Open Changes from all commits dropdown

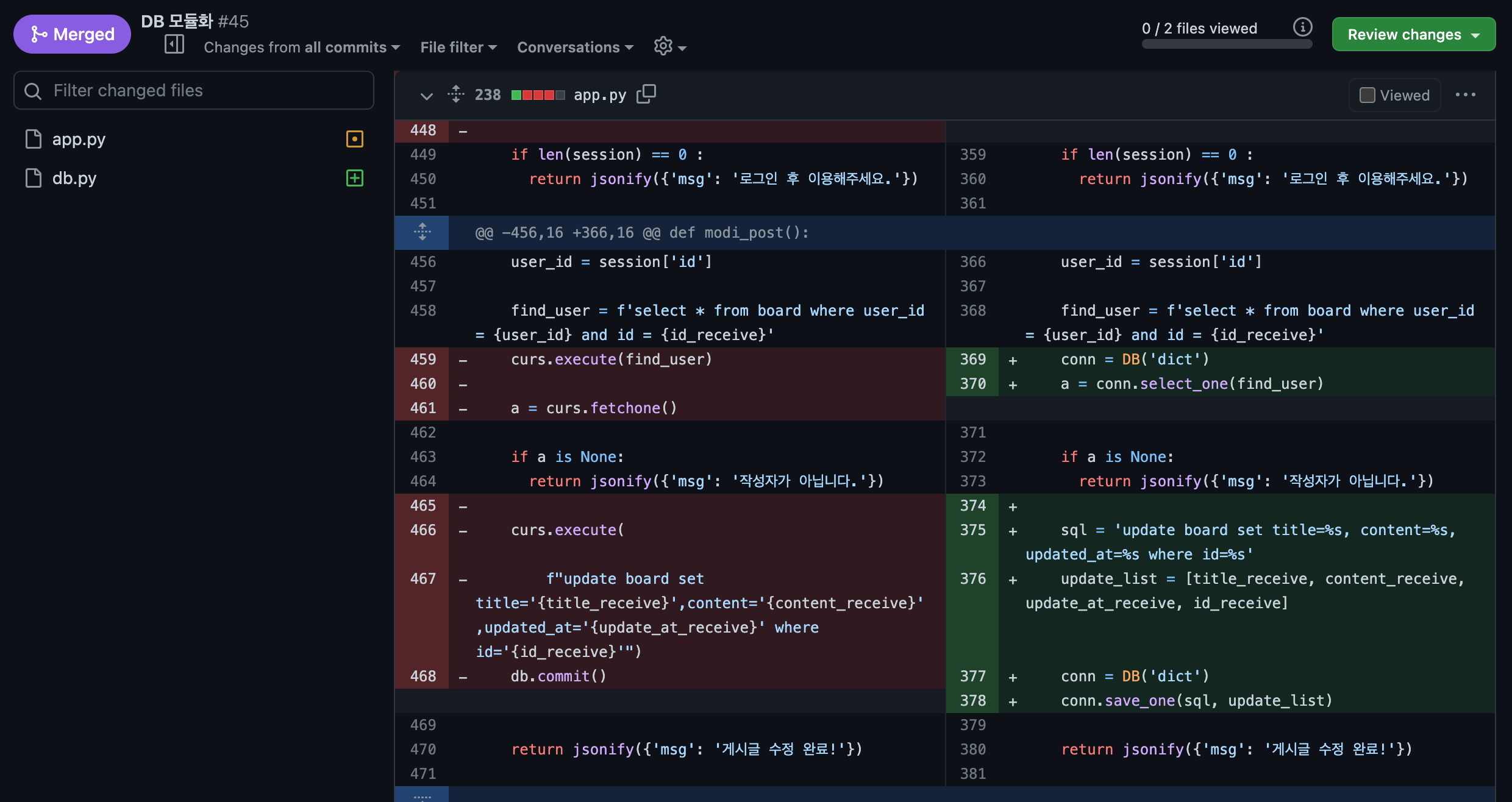[301, 47]
